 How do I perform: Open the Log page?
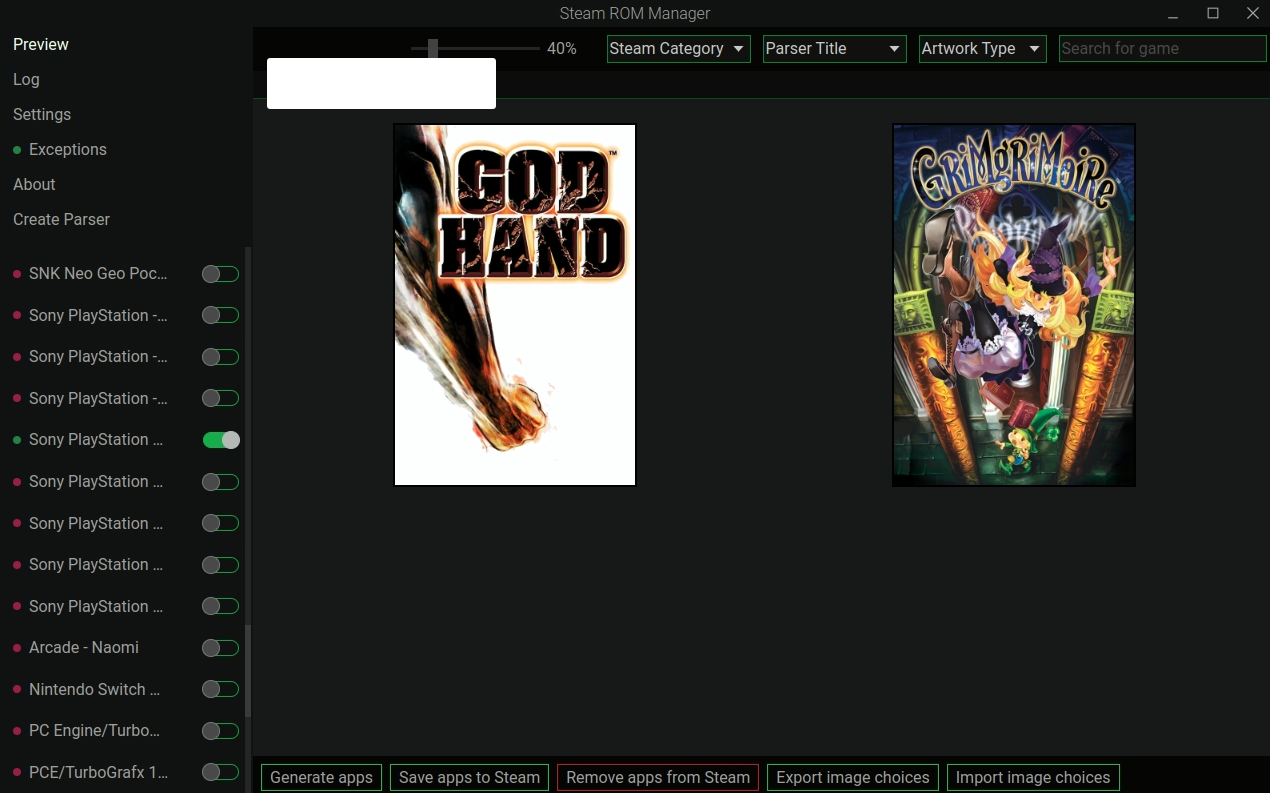click(26, 80)
